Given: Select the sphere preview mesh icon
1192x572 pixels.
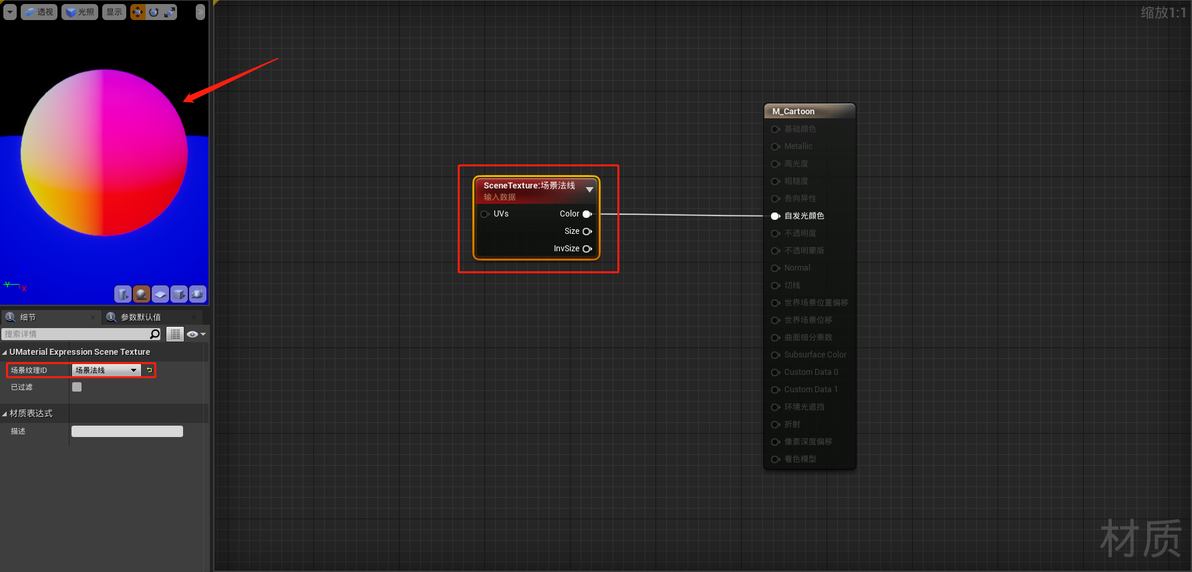Looking at the screenshot, I should [141, 294].
